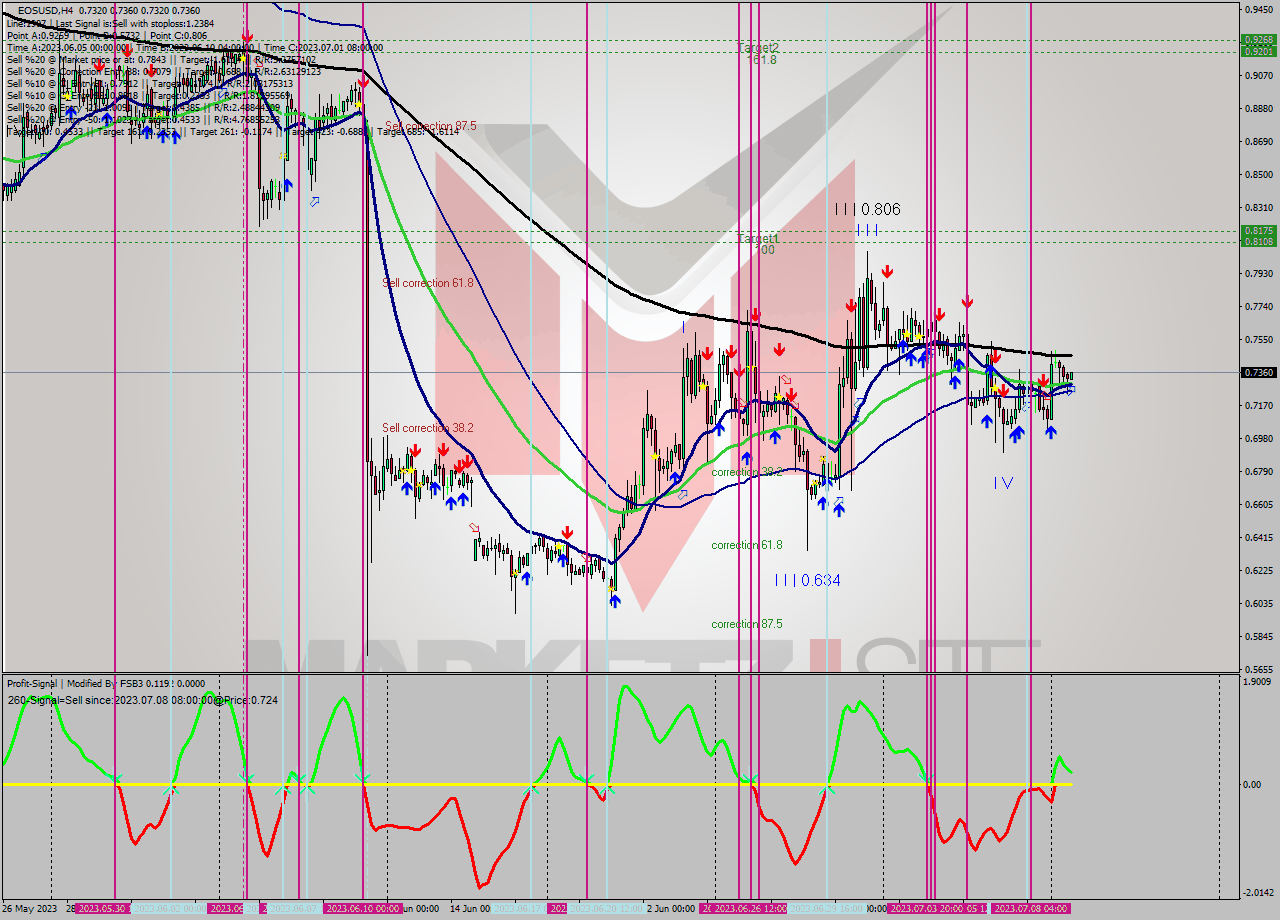Click current price tag 0.7360
This screenshot has height=920, width=1280.
(x=1259, y=372)
